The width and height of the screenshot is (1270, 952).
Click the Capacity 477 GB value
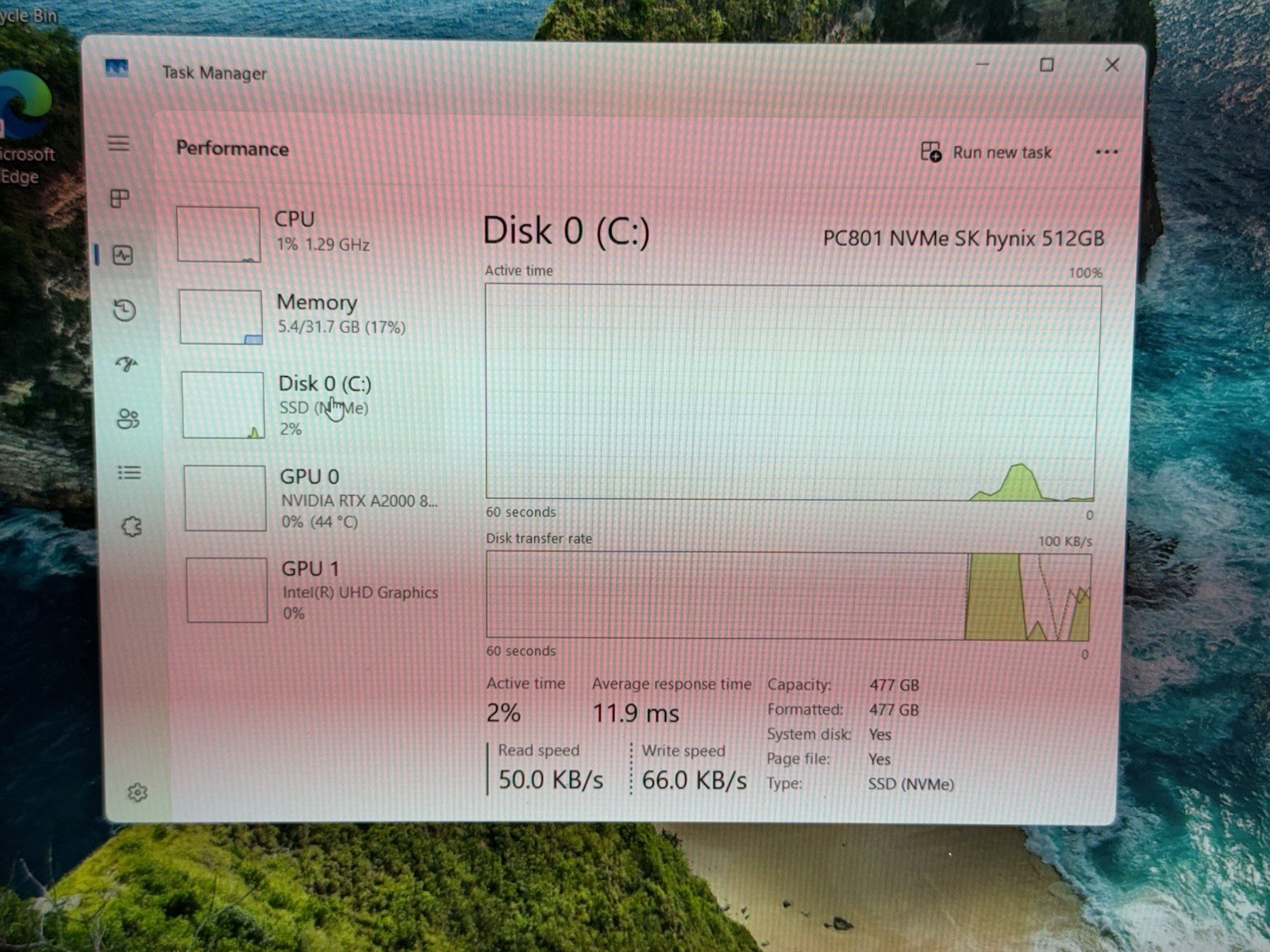[x=895, y=685]
